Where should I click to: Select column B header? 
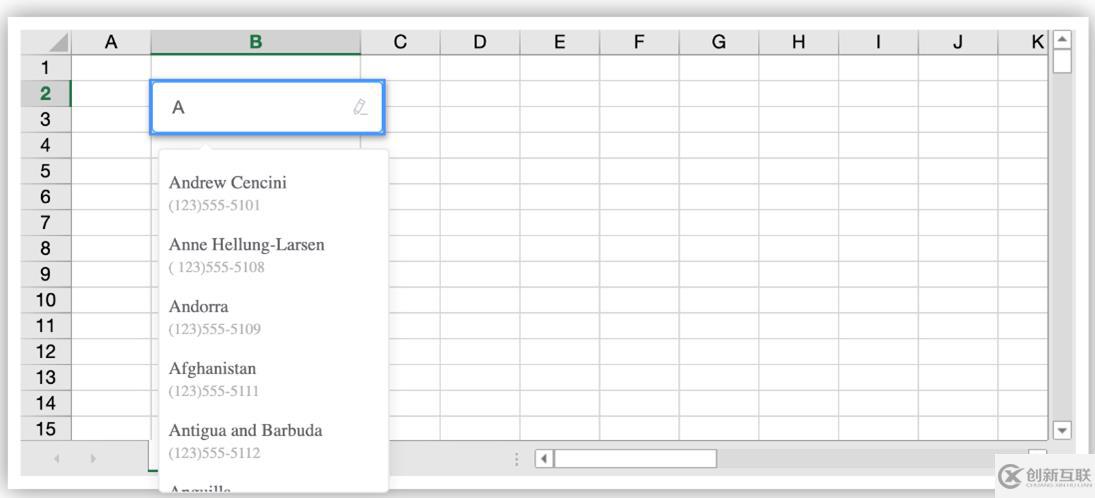pyautogui.click(x=255, y=42)
